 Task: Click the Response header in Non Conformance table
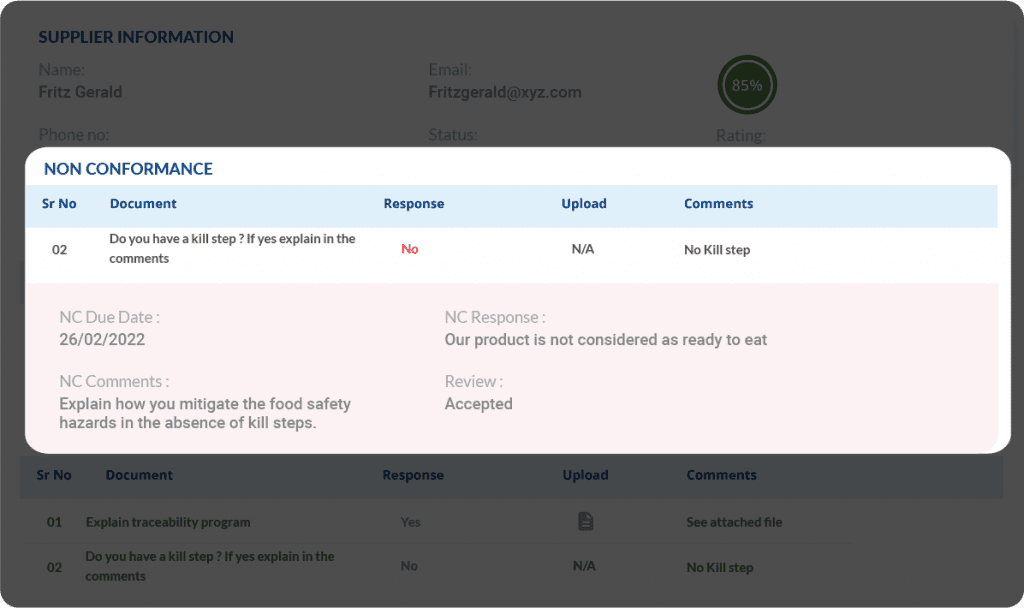point(413,204)
